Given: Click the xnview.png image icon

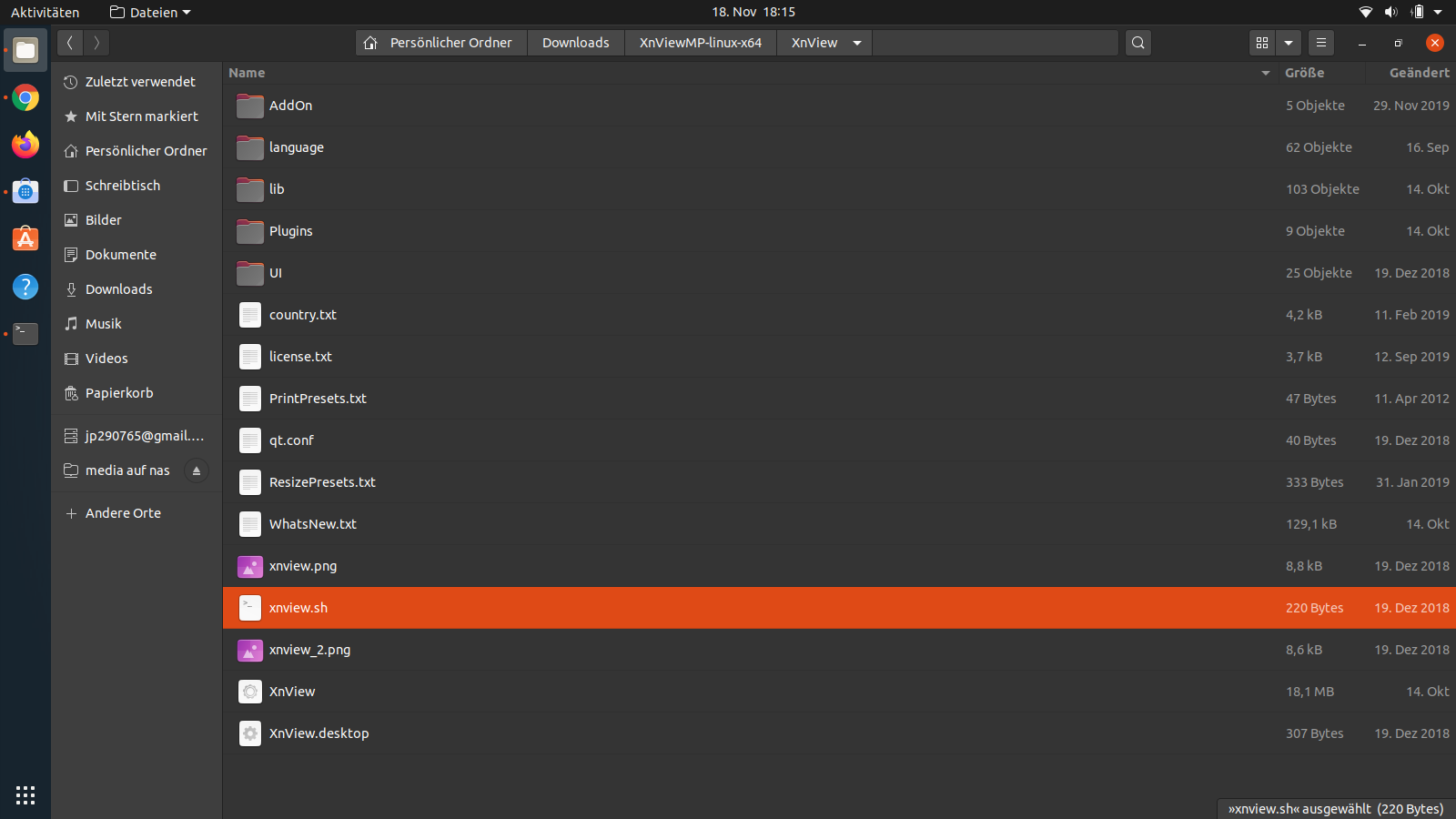Looking at the screenshot, I should (x=250, y=566).
